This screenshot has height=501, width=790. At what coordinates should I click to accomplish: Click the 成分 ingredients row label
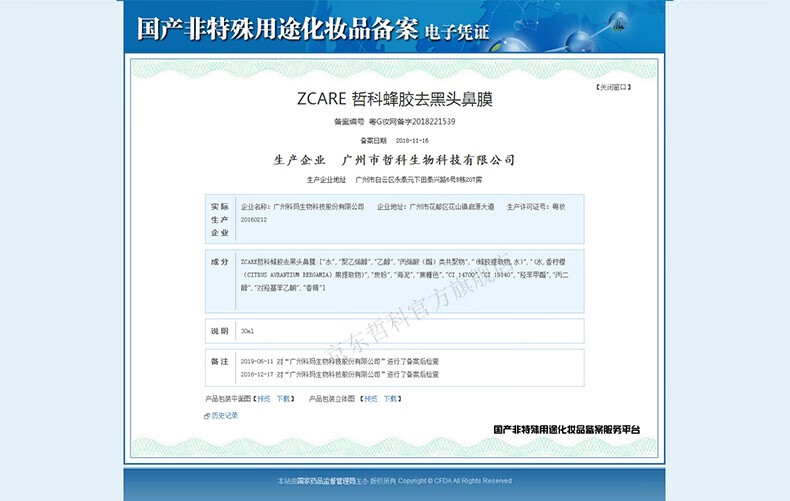tap(220, 262)
